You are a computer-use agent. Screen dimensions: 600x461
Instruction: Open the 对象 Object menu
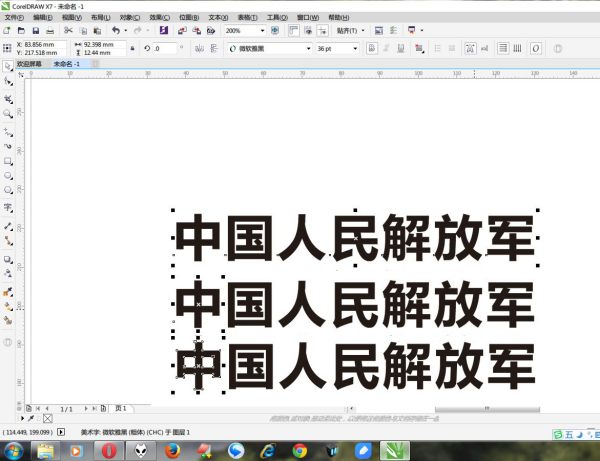[x=130, y=18]
